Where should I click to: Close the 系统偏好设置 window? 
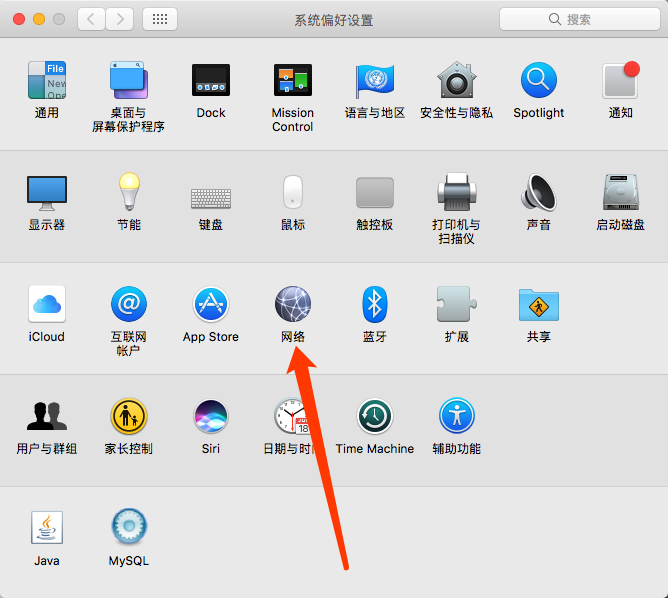click(19, 19)
